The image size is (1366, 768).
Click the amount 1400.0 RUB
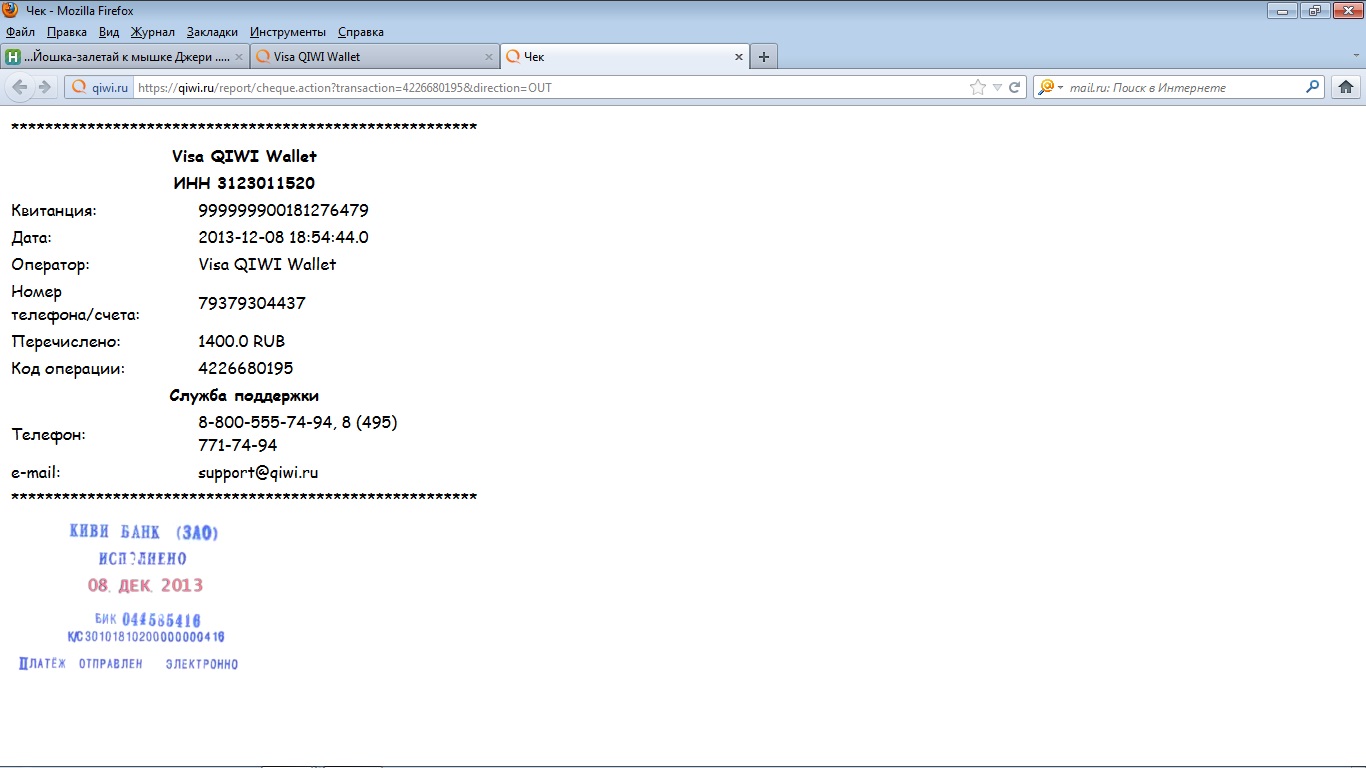point(242,341)
